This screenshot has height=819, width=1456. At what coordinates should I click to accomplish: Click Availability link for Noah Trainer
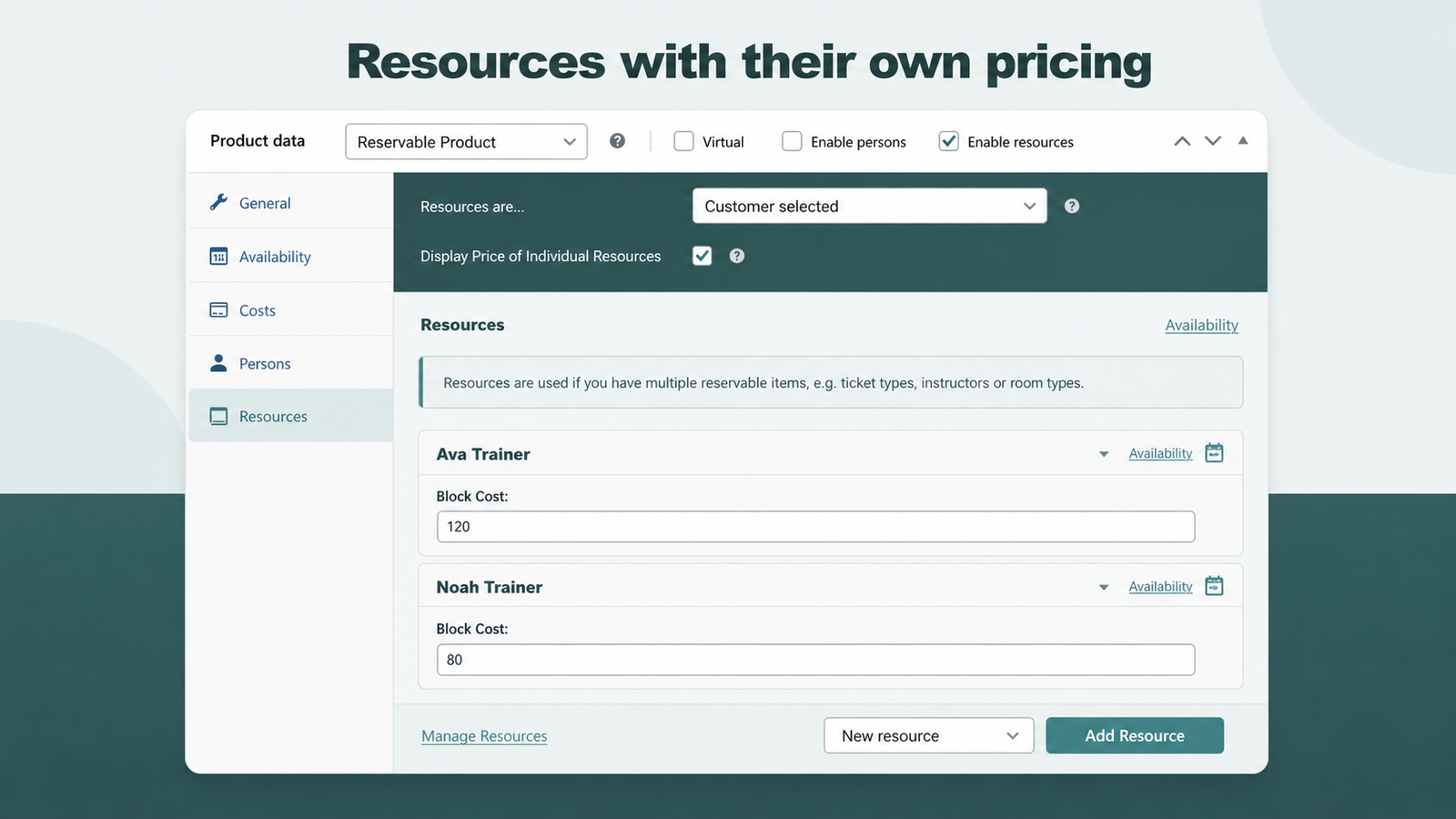click(1160, 587)
